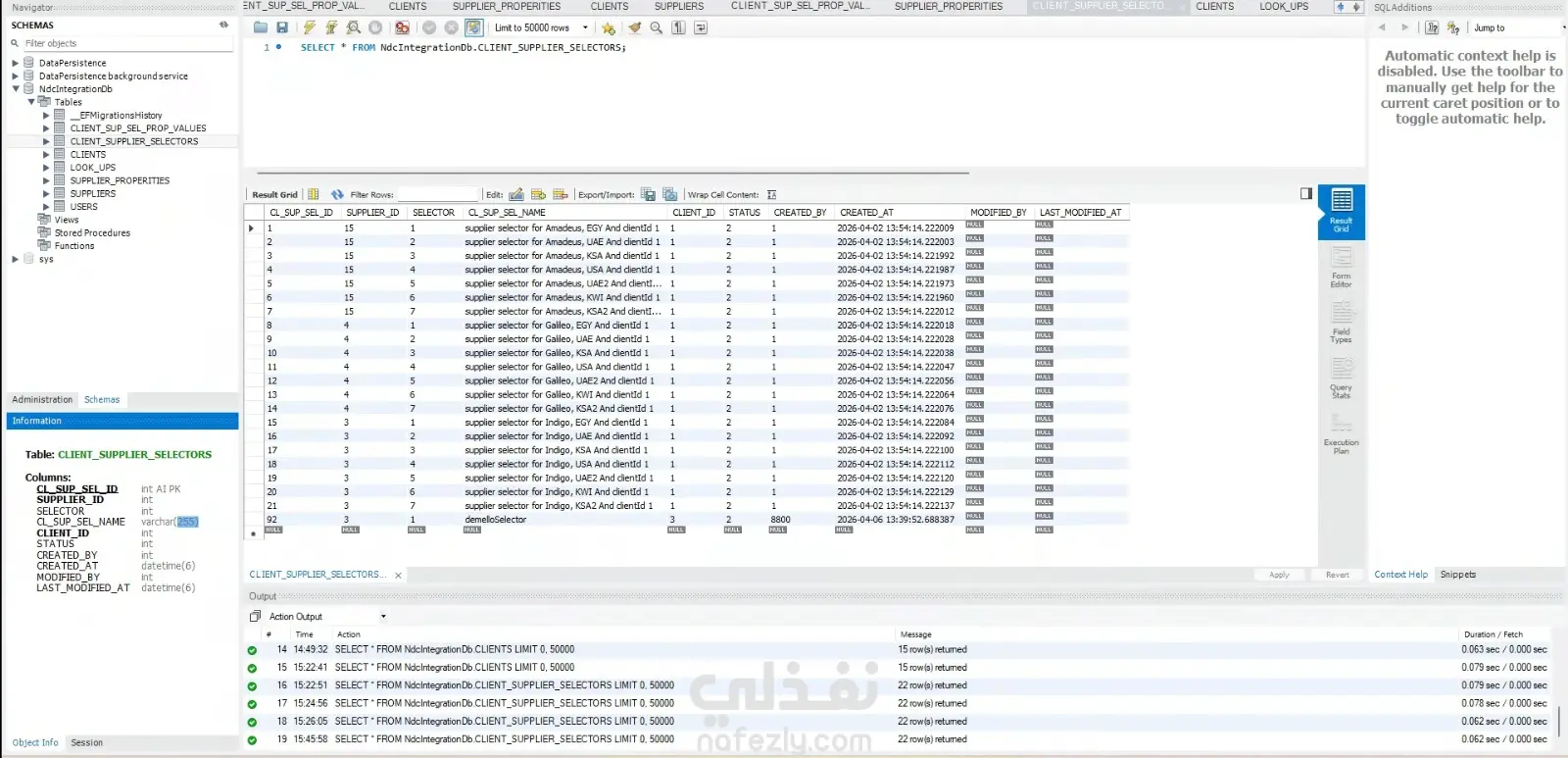Image resolution: width=1568 pixels, height=758 pixels.
Task: Sort by CL_SUP_SEL_NAME column header
Action: click(x=507, y=212)
